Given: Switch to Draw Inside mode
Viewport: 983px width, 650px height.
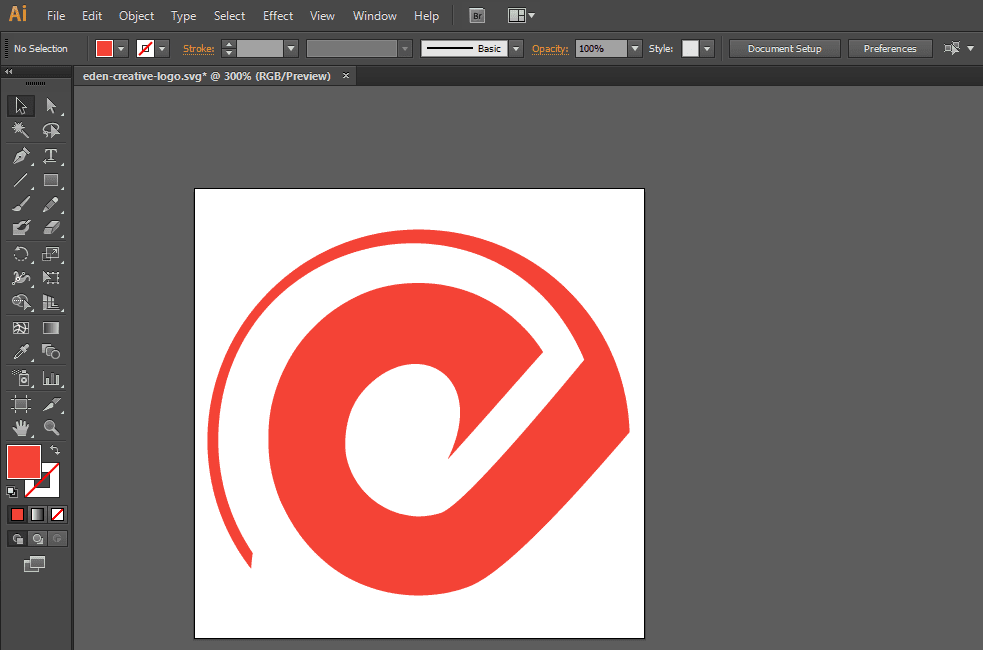Looking at the screenshot, I should pyautogui.click(x=57, y=538).
